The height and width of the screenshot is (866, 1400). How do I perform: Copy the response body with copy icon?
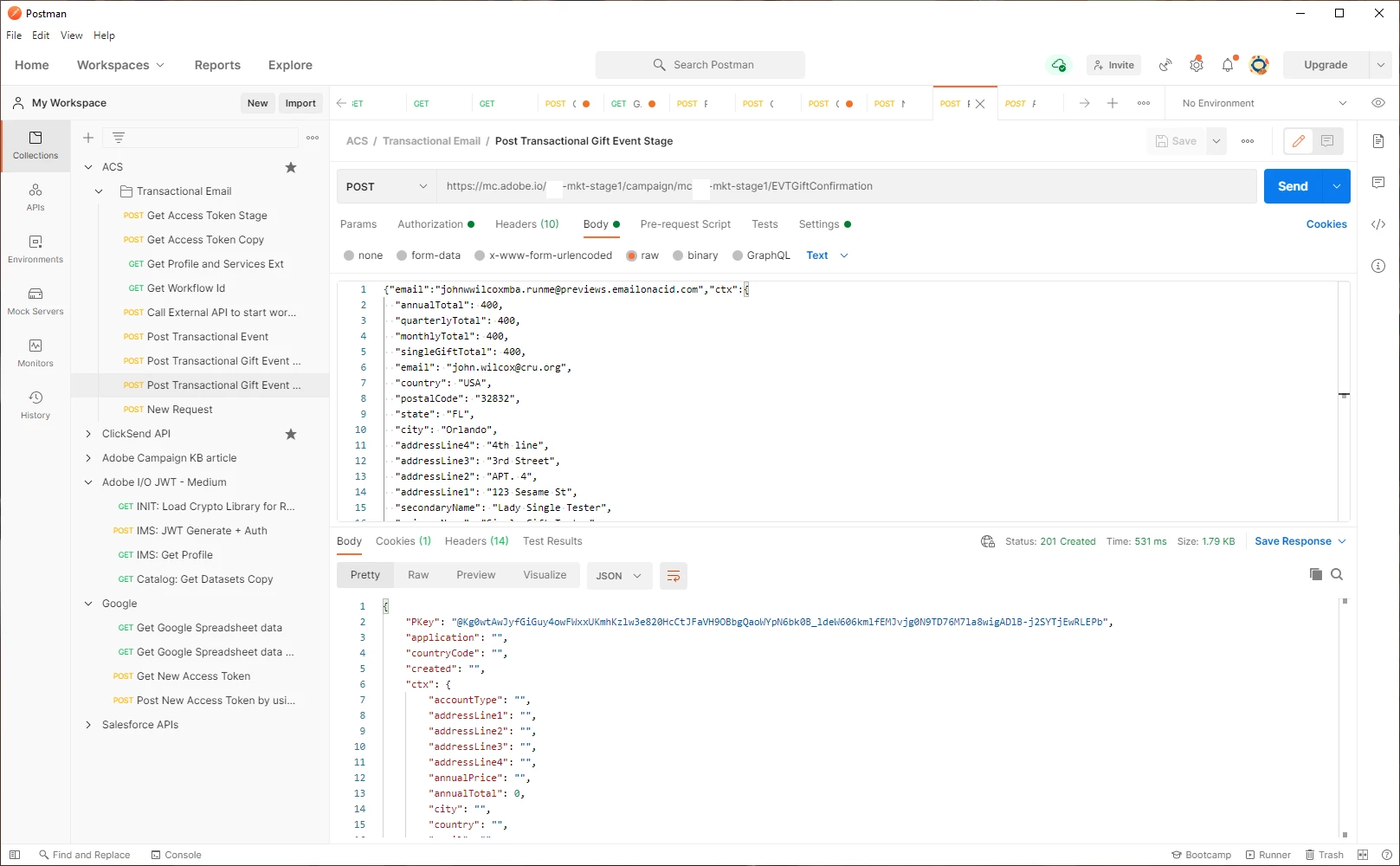pos(1316,574)
